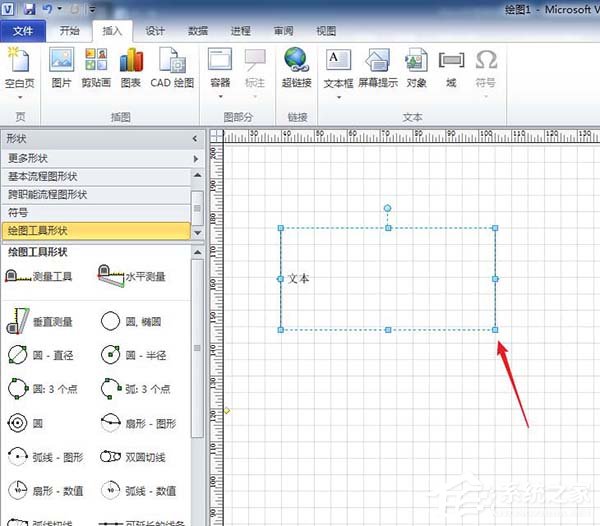600x526 pixels.
Task: Insert a blank page (空白页)
Action: 19,67
